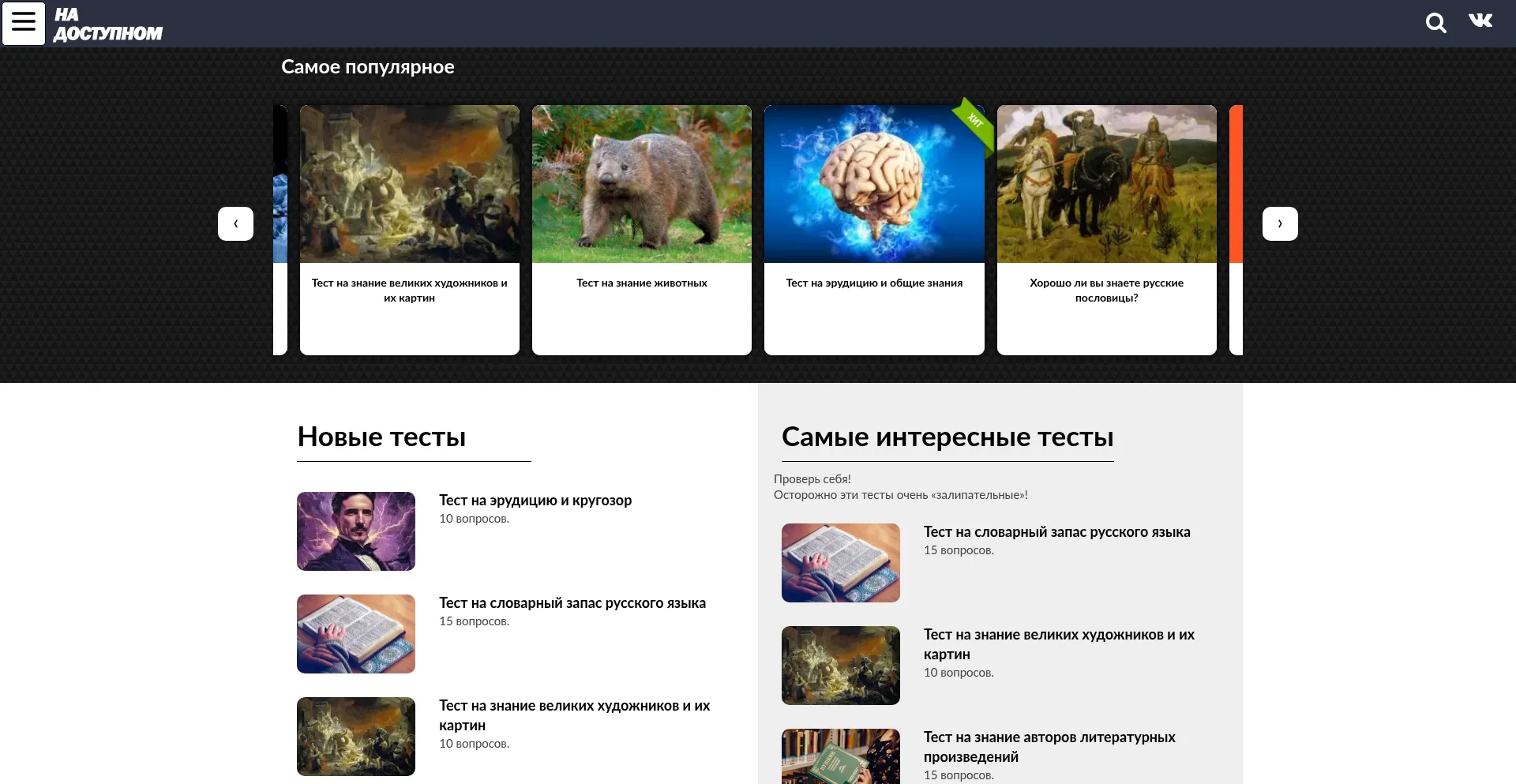The image size is (1516, 784).
Task: Open vocabulary test link under Новые тесты
Action: (x=572, y=603)
